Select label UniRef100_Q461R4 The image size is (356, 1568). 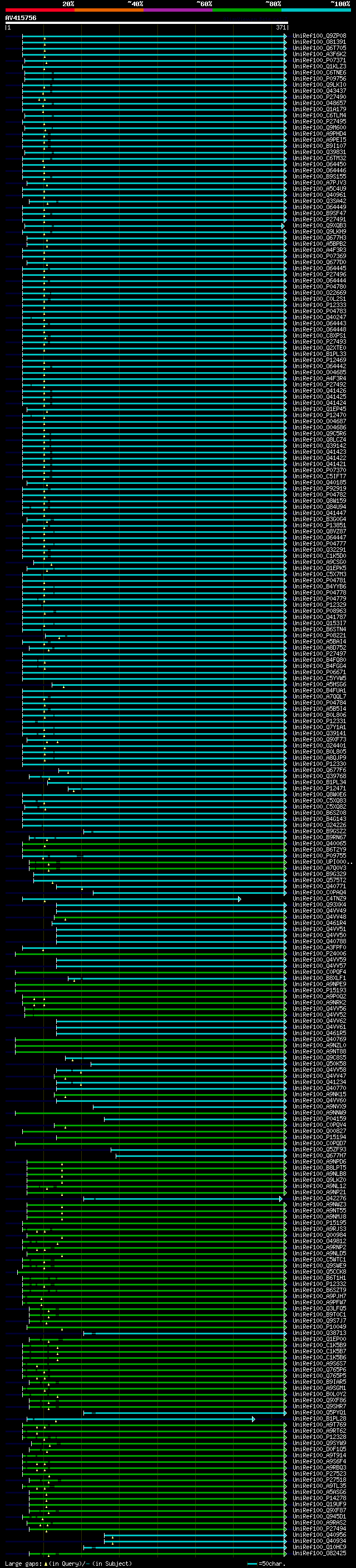coord(319,923)
